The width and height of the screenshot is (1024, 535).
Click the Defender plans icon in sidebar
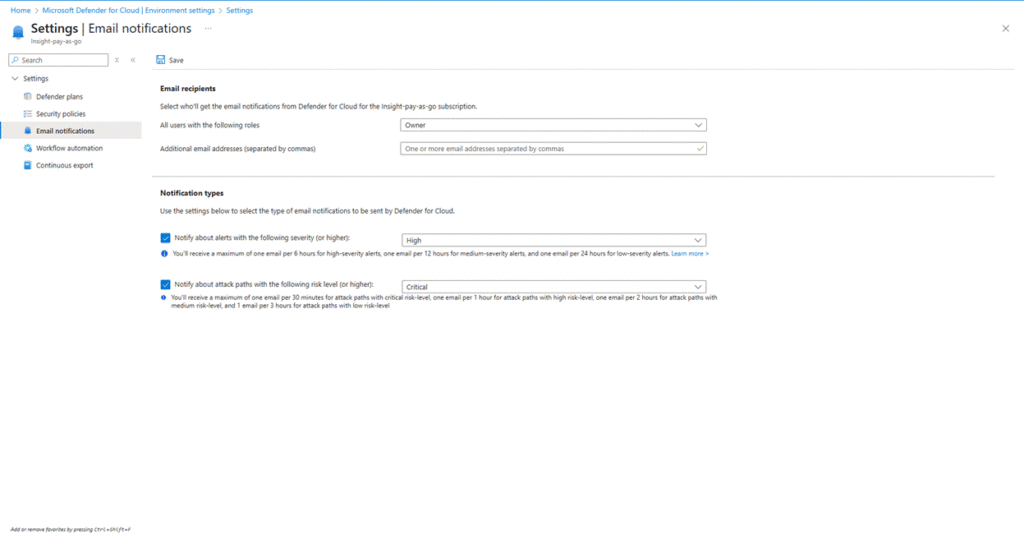[28, 96]
